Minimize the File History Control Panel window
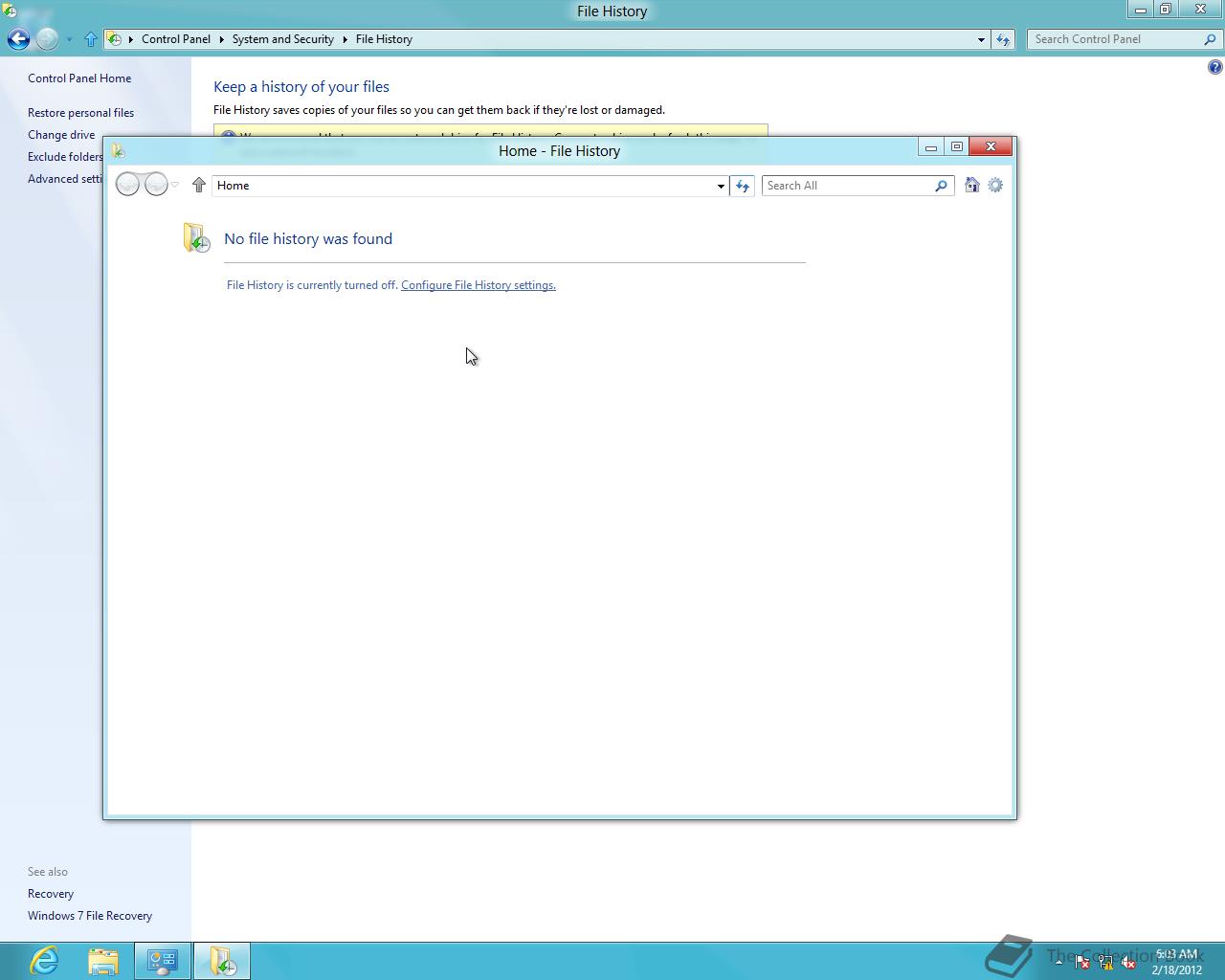 [1140, 10]
